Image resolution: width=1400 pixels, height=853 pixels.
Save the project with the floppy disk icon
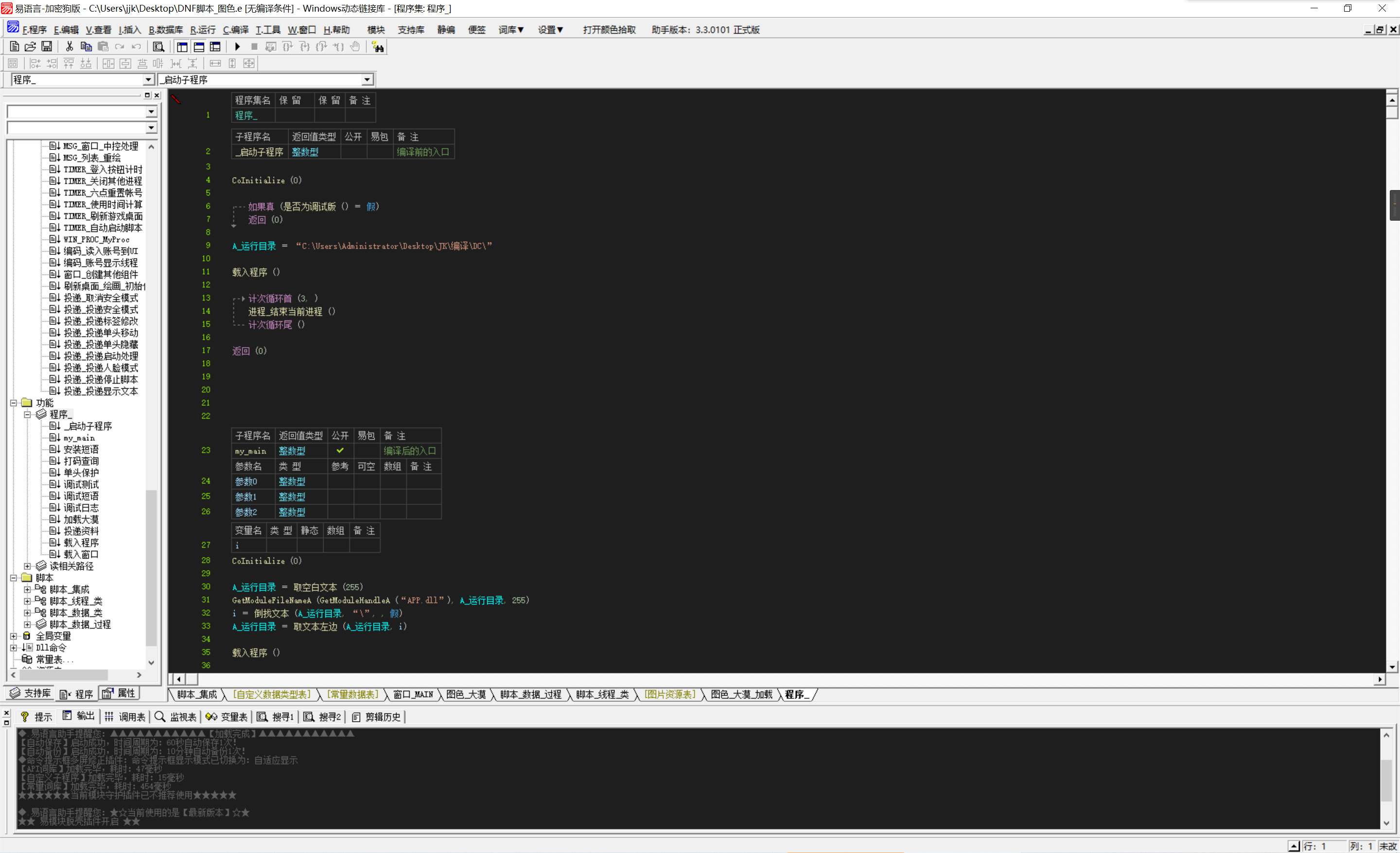click(47, 47)
